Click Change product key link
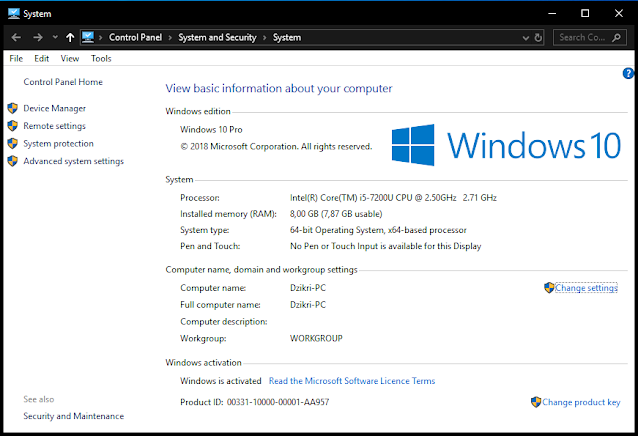The width and height of the screenshot is (638, 436). [x=581, y=402]
